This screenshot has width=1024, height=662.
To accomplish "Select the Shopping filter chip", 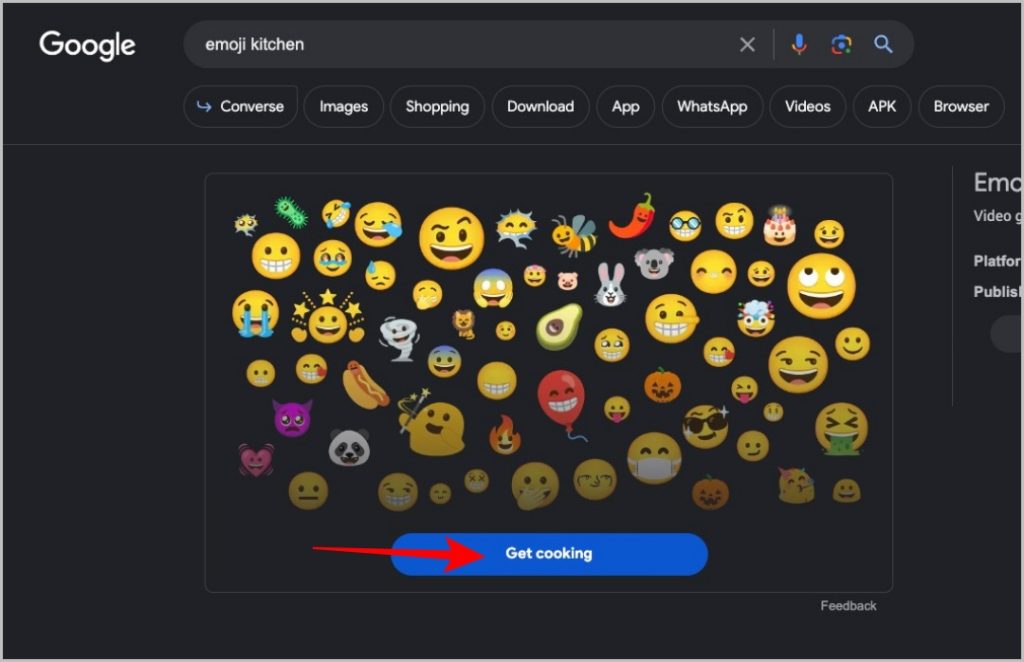I will click(x=437, y=106).
